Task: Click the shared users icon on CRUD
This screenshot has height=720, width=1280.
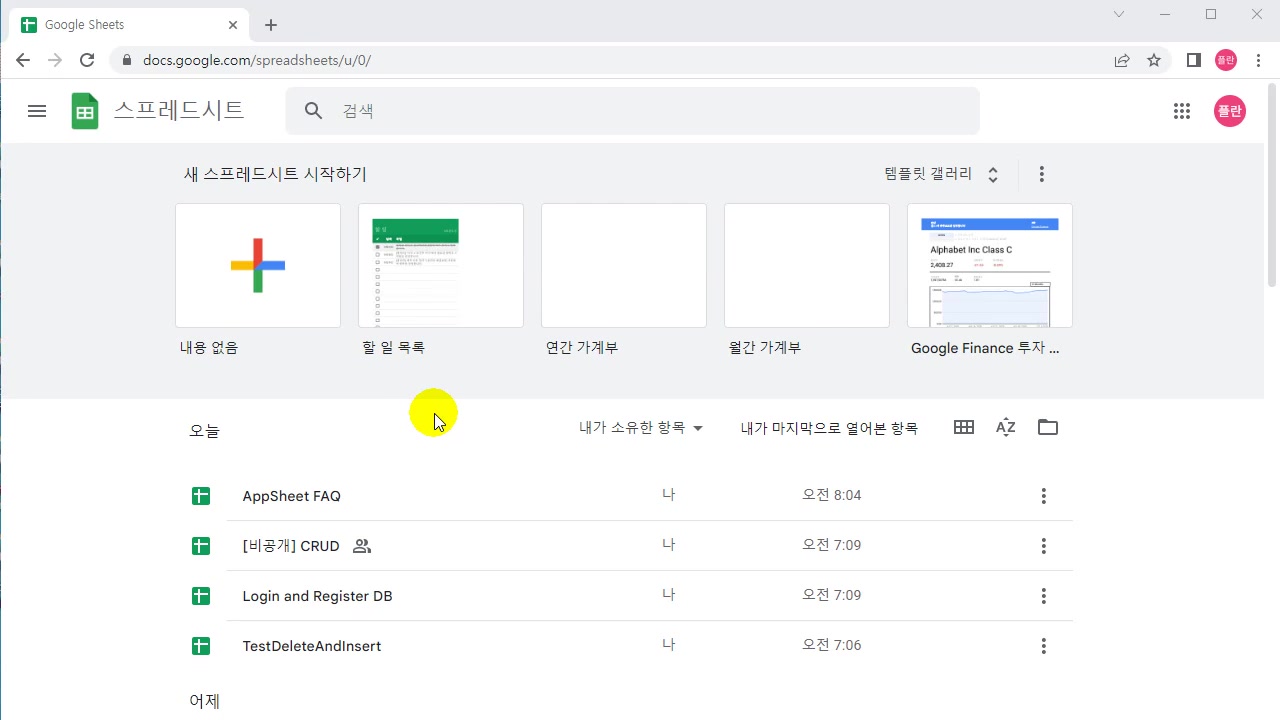Action: [361, 546]
